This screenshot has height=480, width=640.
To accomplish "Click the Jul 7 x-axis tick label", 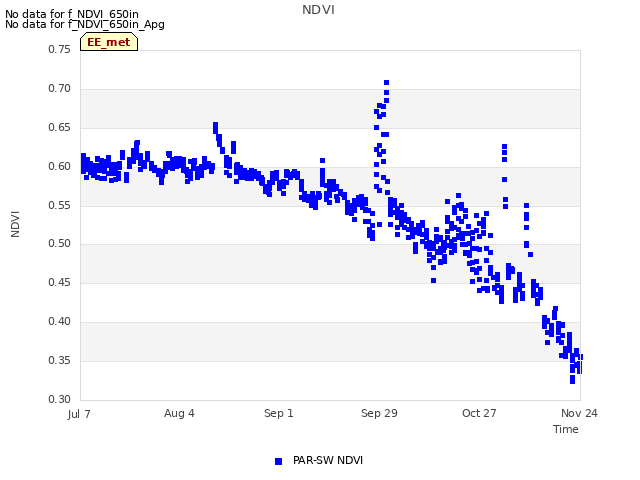I will click(79, 414).
